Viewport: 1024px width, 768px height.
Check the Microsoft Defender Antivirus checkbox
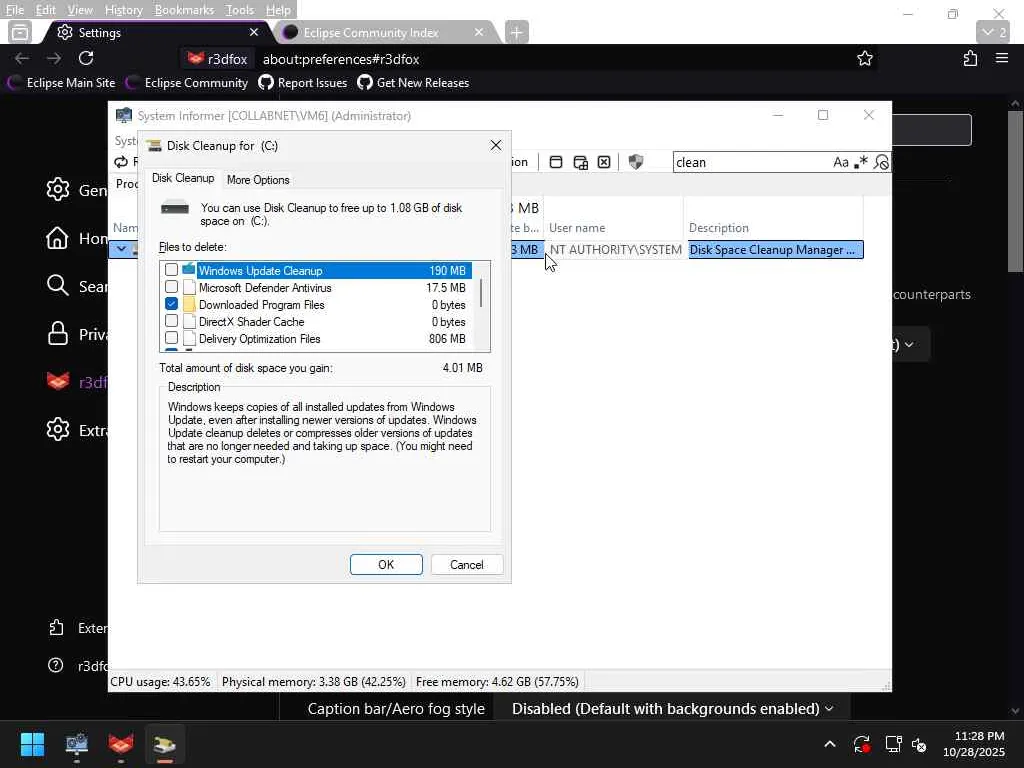171,287
